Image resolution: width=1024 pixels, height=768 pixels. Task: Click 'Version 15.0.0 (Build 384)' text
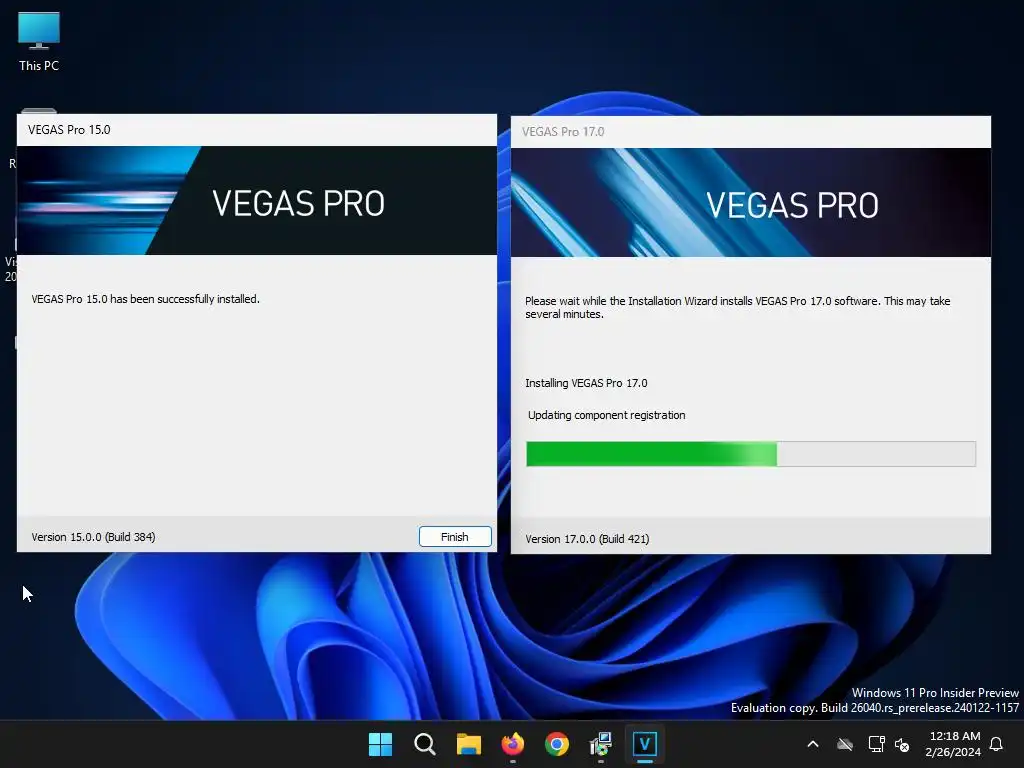coord(93,537)
